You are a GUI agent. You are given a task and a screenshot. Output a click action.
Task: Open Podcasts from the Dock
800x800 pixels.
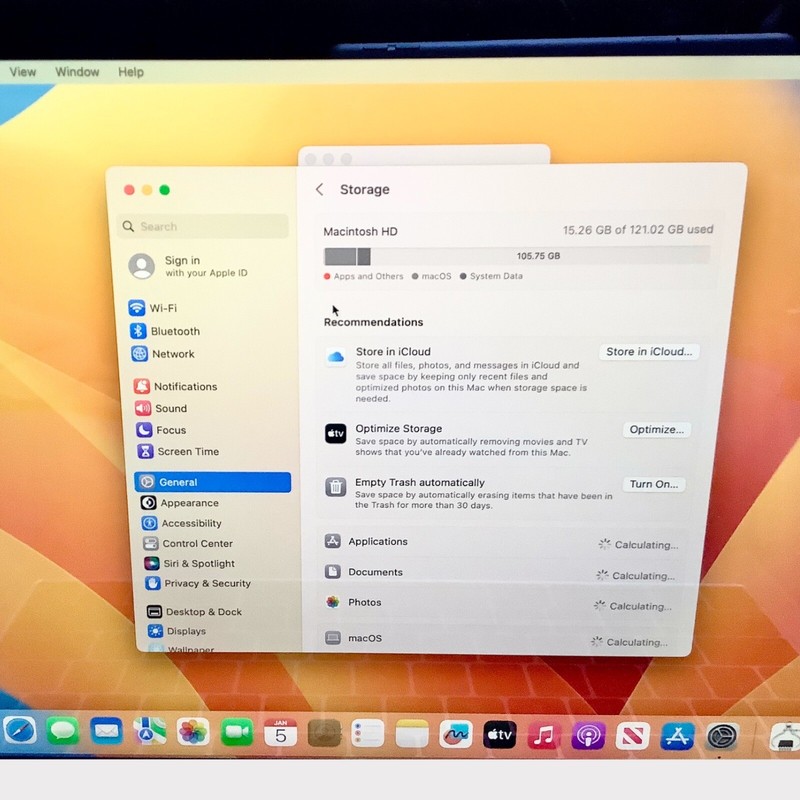point(588,736)
